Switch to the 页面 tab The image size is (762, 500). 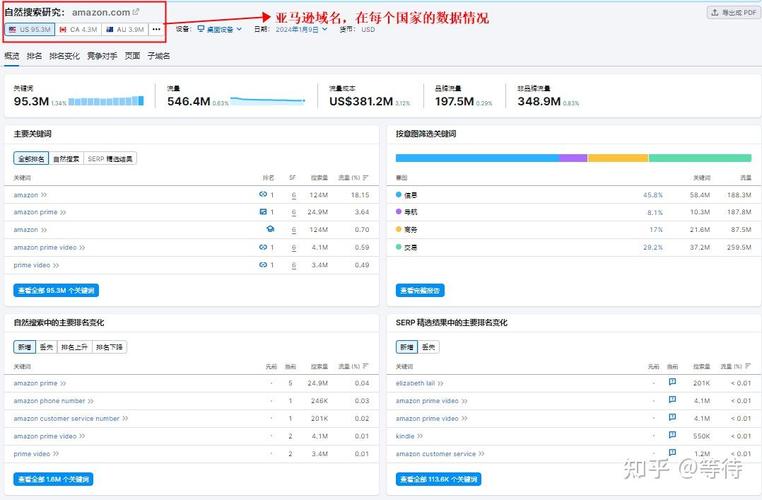point(132,56)
